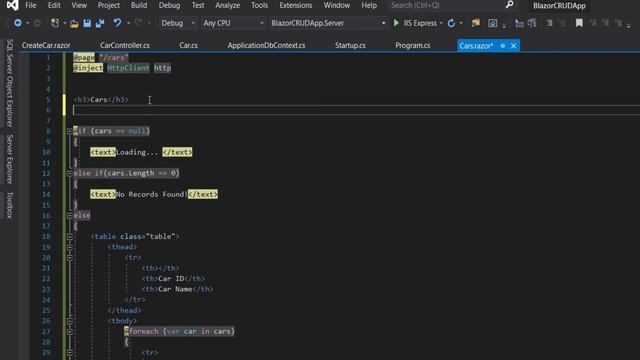Open the View menu
The height and width of the screenshot is (360, 640).
click(79, 5)
